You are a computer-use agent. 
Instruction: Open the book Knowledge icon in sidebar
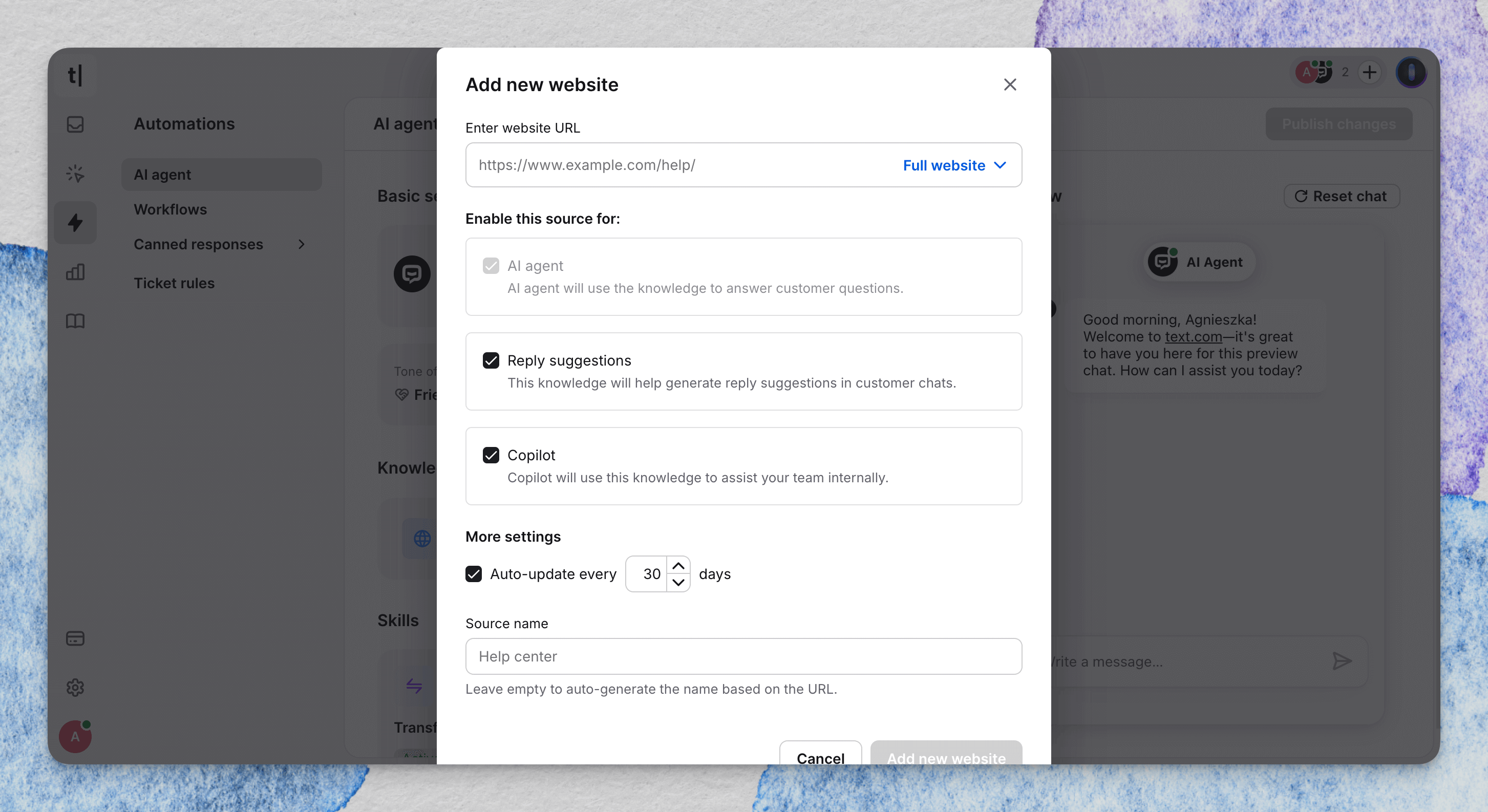[75, 321]
